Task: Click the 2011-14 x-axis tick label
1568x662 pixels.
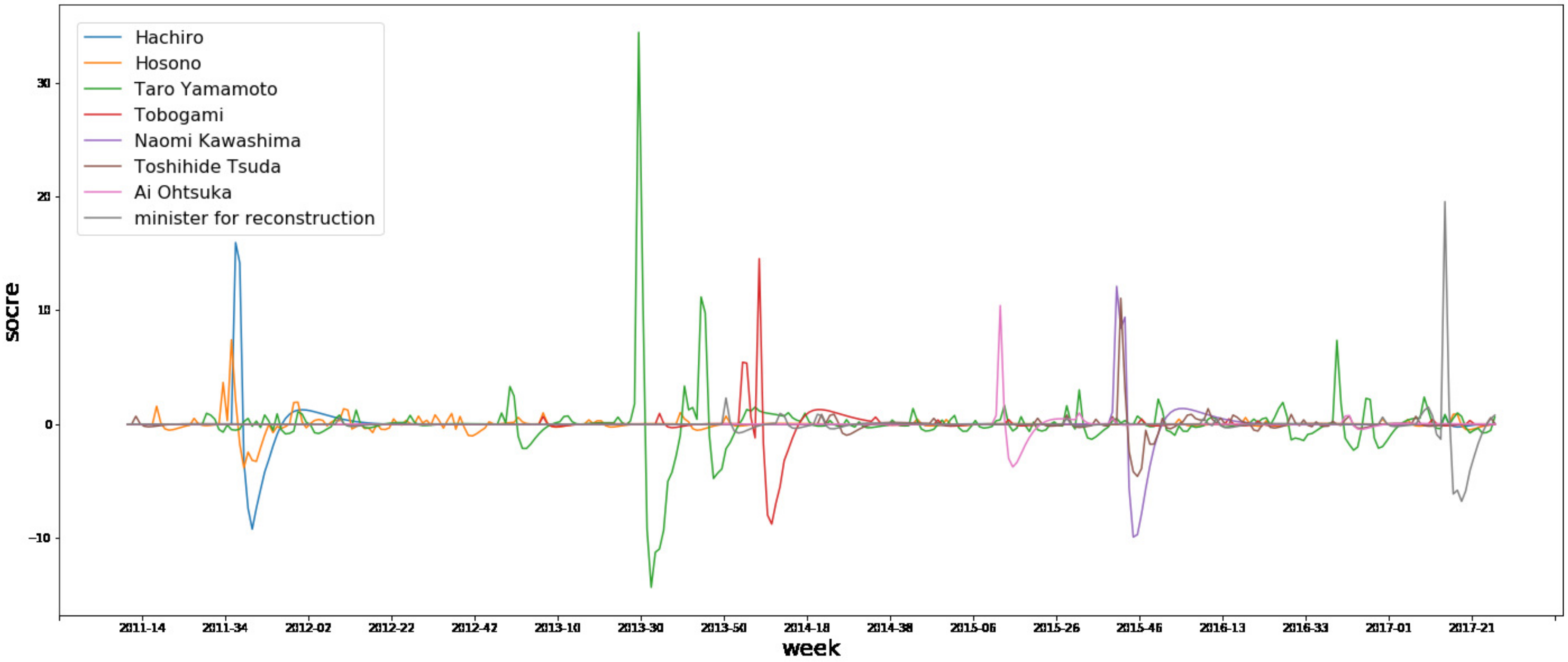Action: click(x=142, y=628)
